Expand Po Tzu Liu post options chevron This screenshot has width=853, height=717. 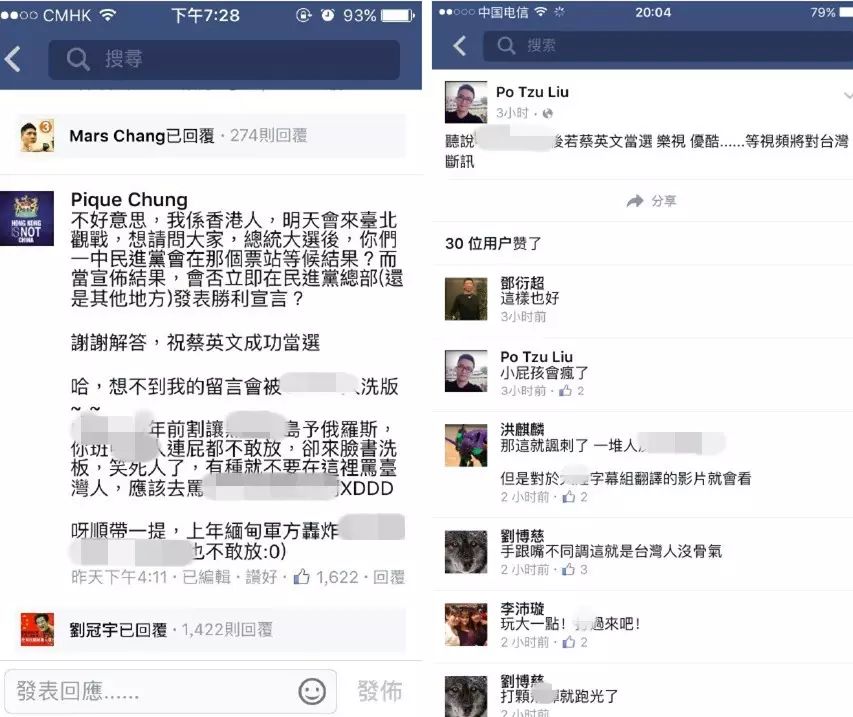(848, 95)
